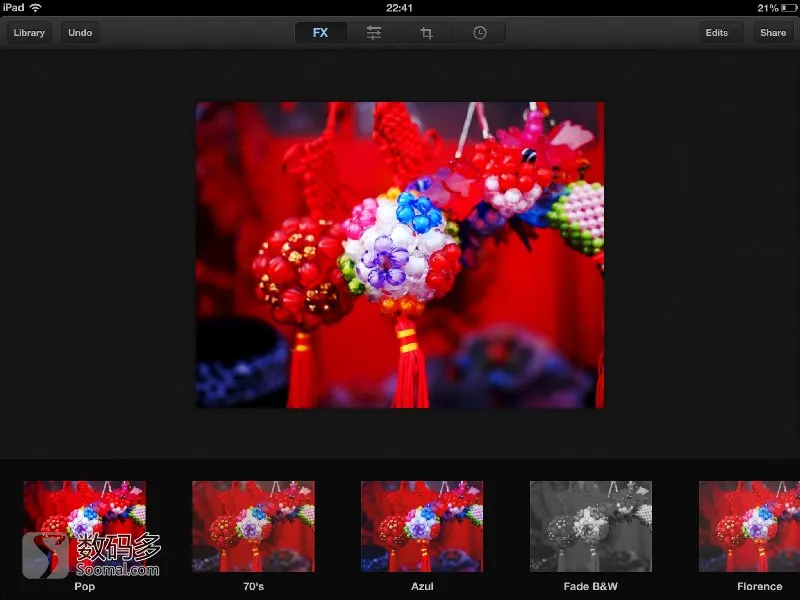The width and height of the screenshot is (800, 600).
Task: Open the Edits menu
Action: tap(721, 33)
